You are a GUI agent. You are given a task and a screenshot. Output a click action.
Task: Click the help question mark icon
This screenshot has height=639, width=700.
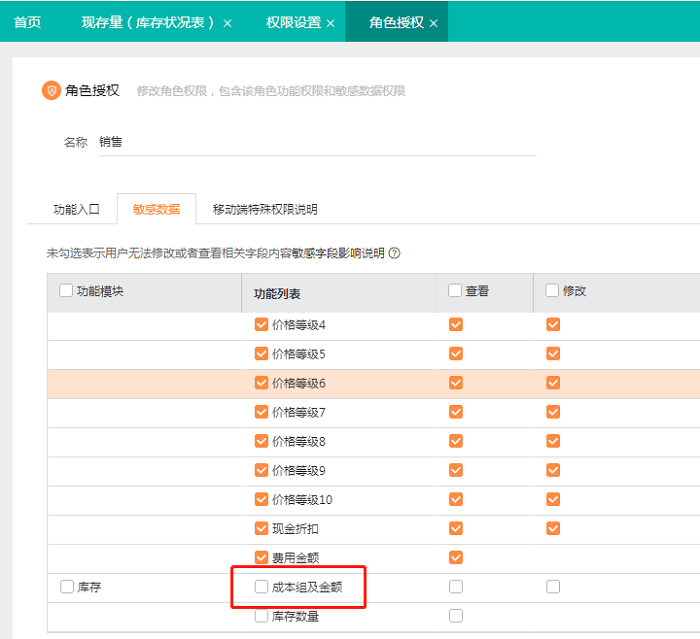pyautogui.click(x=395, y=254)
